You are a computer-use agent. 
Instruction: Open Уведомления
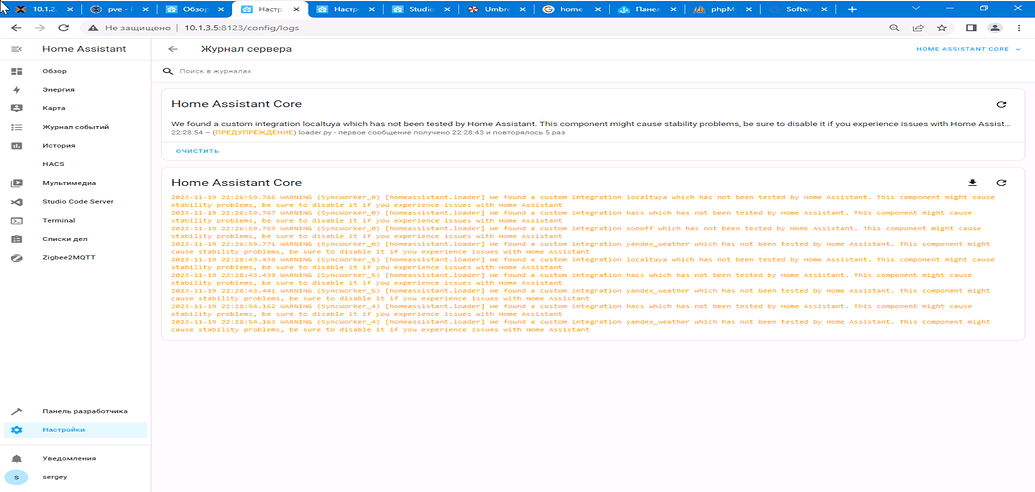pos(75,458)
